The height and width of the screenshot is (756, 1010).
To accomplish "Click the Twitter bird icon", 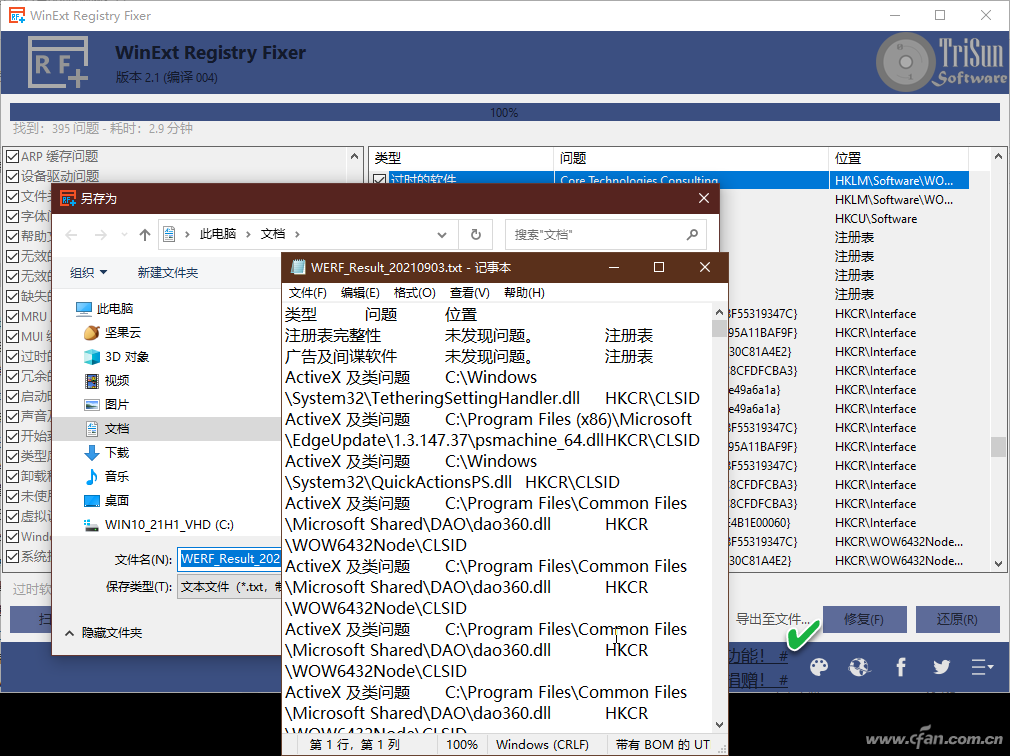I will (x=941, y=667).
